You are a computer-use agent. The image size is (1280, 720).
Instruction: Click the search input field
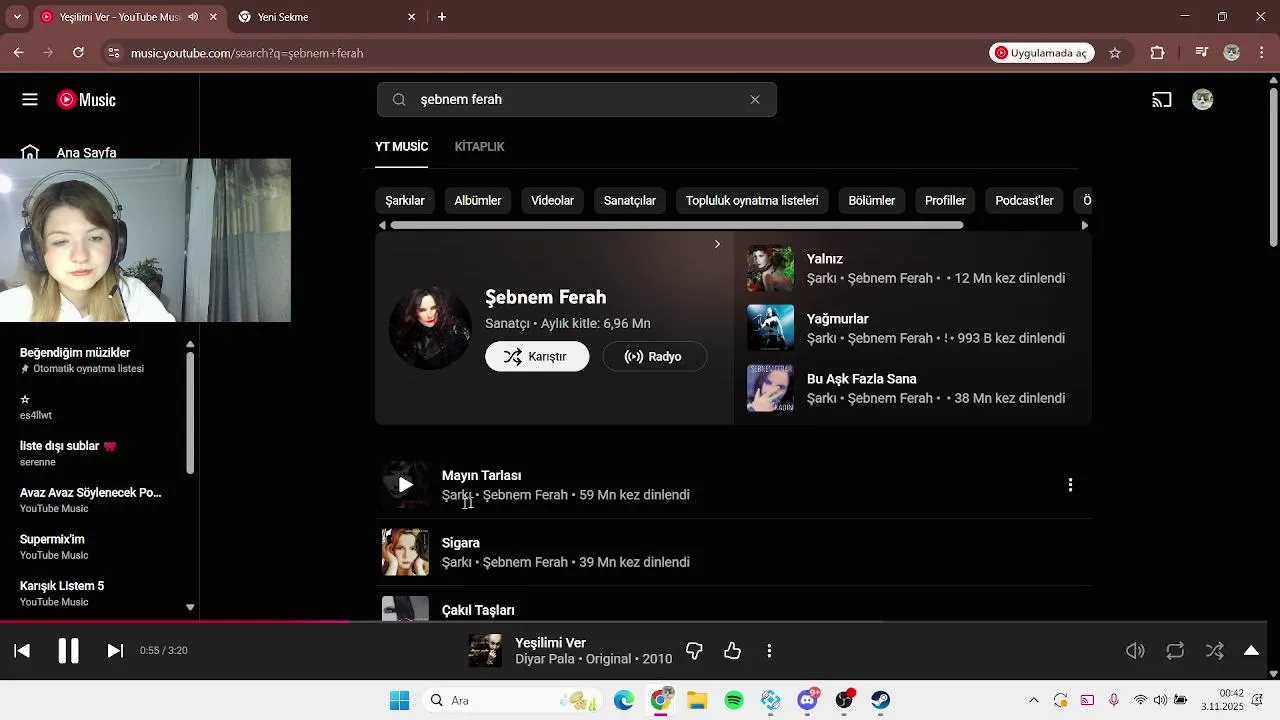point(576,100)
